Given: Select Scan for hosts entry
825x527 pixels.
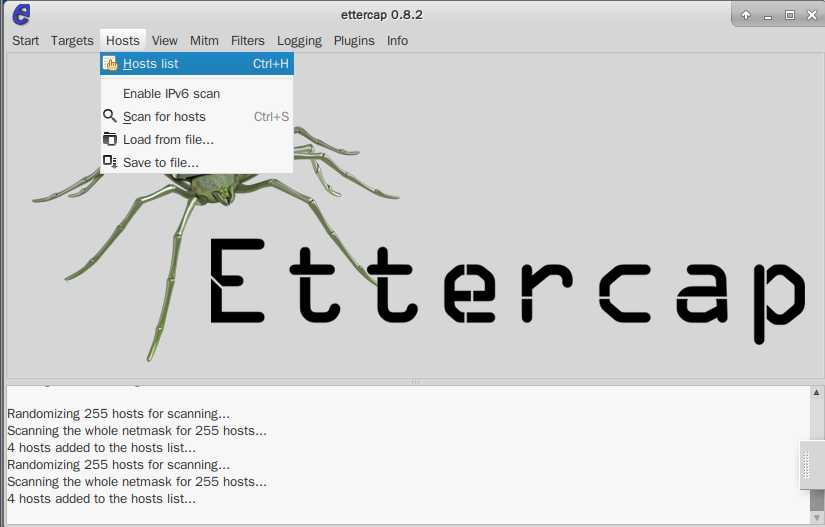Looking at the screenshot, I should click(x=197, y=116).
